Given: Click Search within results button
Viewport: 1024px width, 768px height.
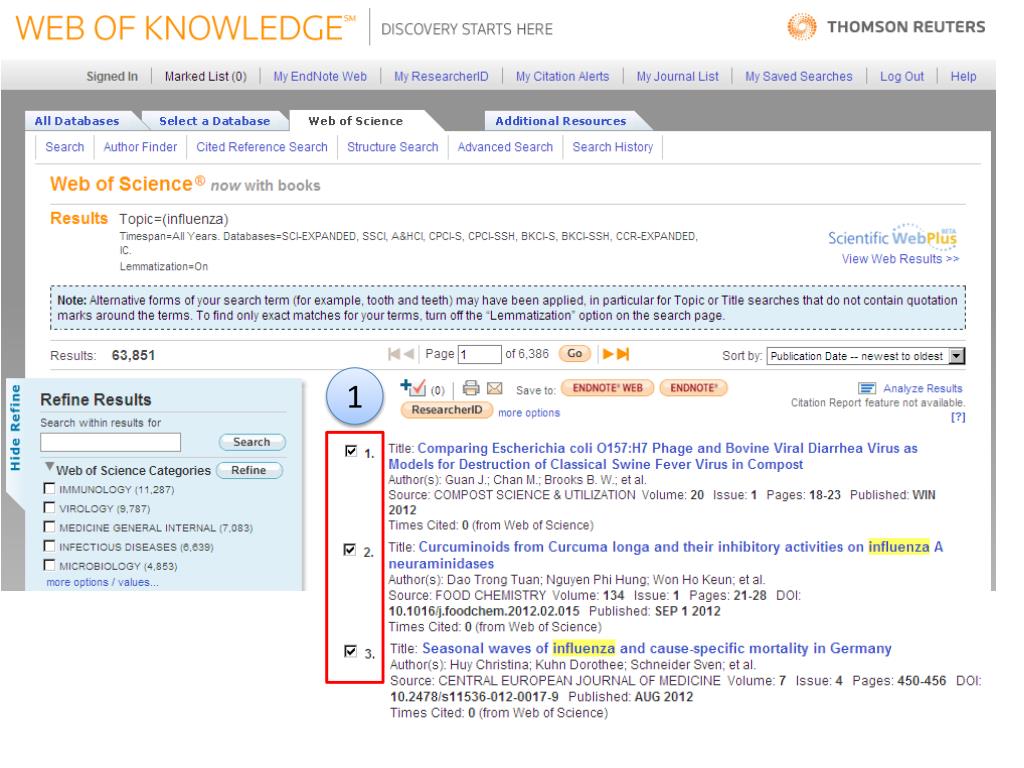Looking at the screenshot, I should pyautogui.click(x=251, y=442).
